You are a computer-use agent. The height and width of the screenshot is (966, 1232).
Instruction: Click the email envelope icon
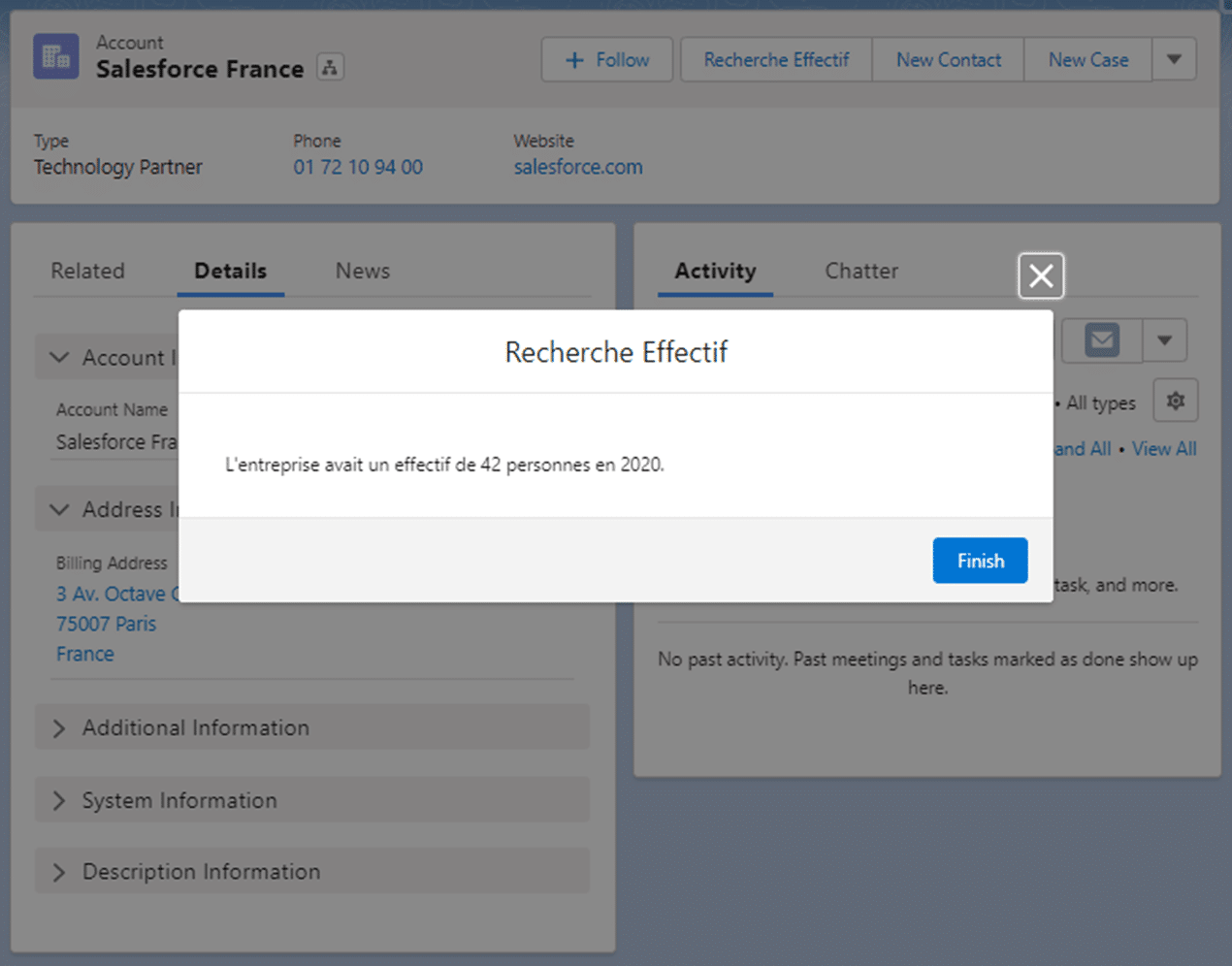[1102, 340]
